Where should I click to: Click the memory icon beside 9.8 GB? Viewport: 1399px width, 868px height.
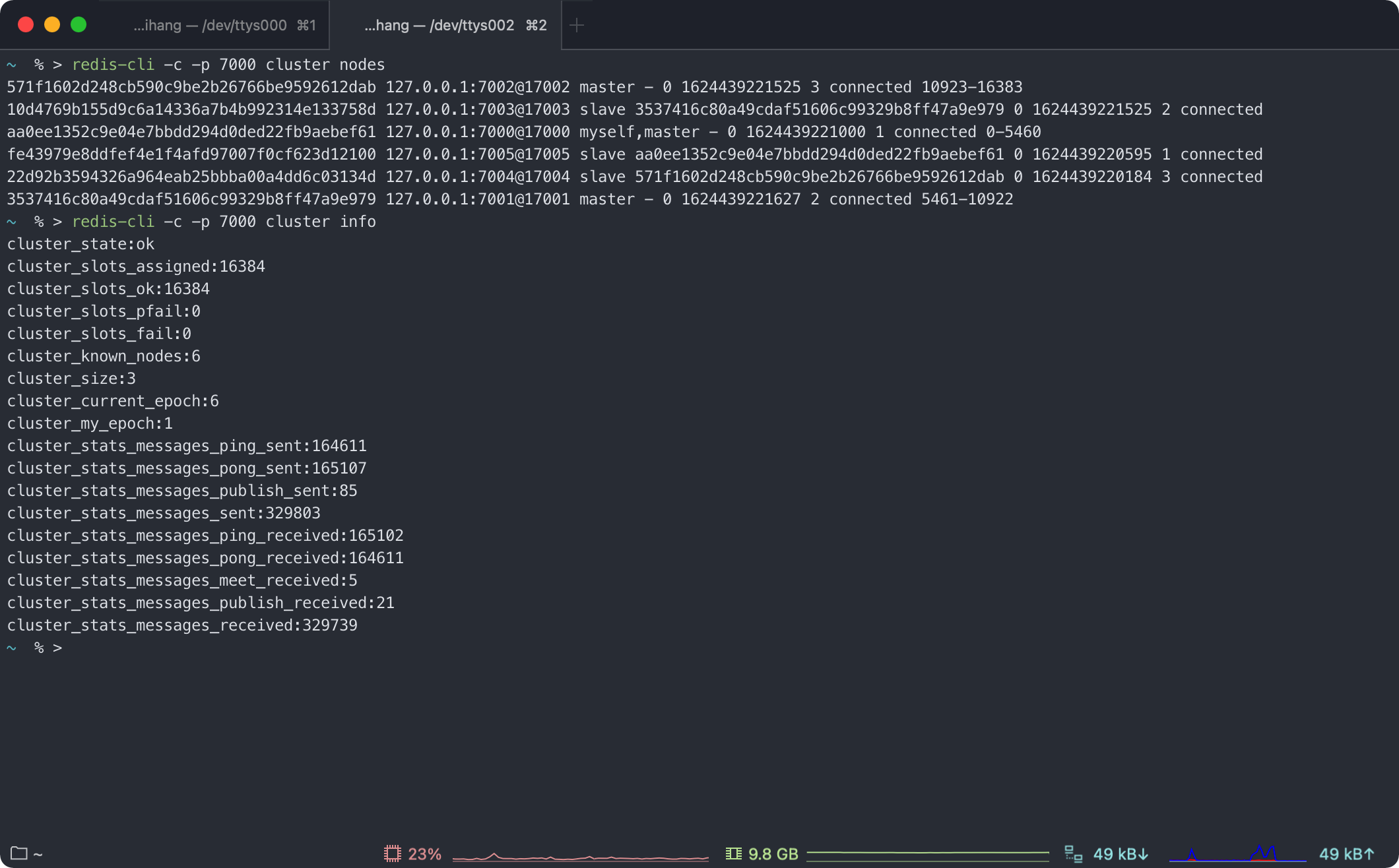(x=733, y=853)
